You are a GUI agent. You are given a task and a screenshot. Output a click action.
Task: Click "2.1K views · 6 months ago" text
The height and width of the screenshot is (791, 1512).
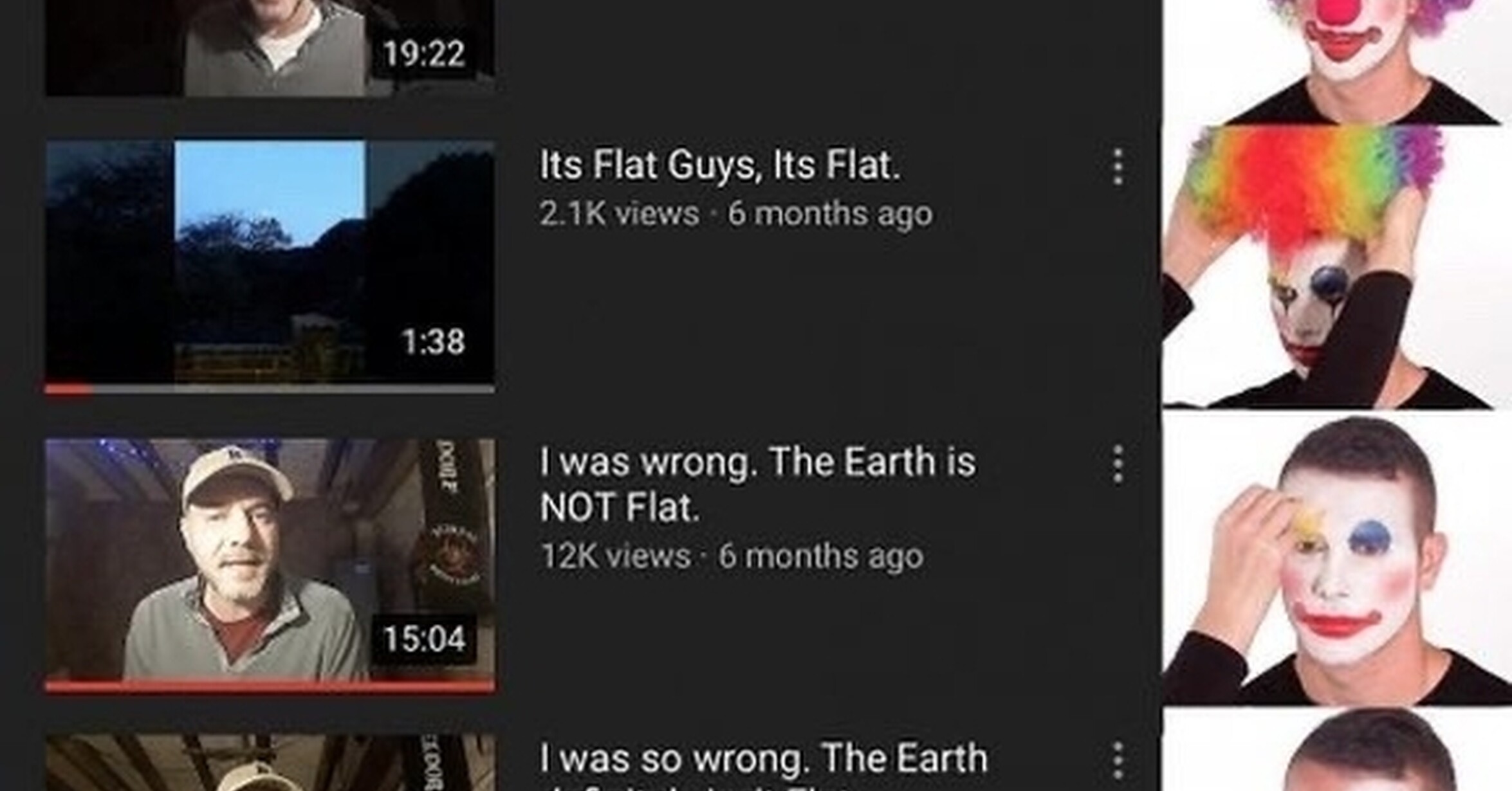pos(736,214)
